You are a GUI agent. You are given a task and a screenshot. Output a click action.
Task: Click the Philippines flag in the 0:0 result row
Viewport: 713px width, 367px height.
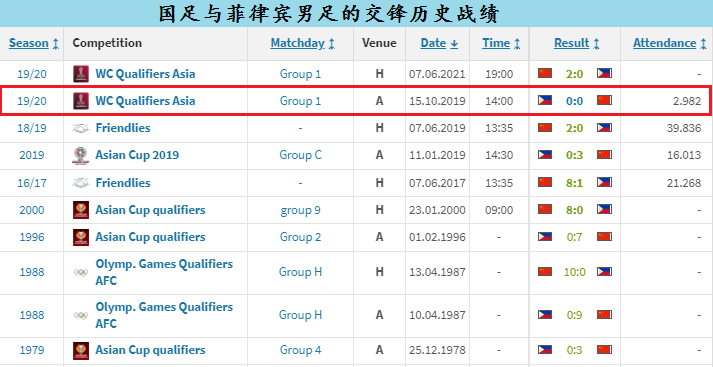[545, 101]
